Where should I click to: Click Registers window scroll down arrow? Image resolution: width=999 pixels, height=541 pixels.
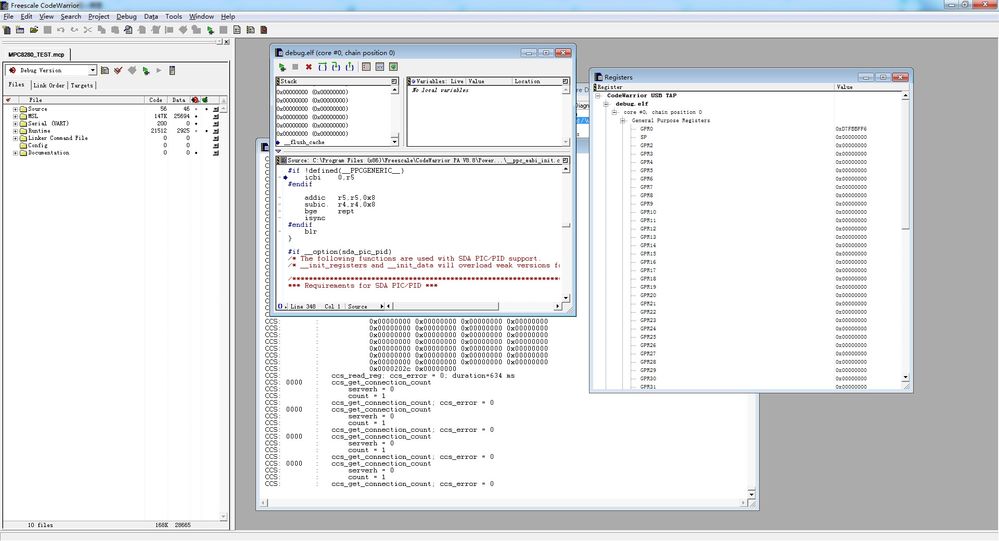[906, 378]
